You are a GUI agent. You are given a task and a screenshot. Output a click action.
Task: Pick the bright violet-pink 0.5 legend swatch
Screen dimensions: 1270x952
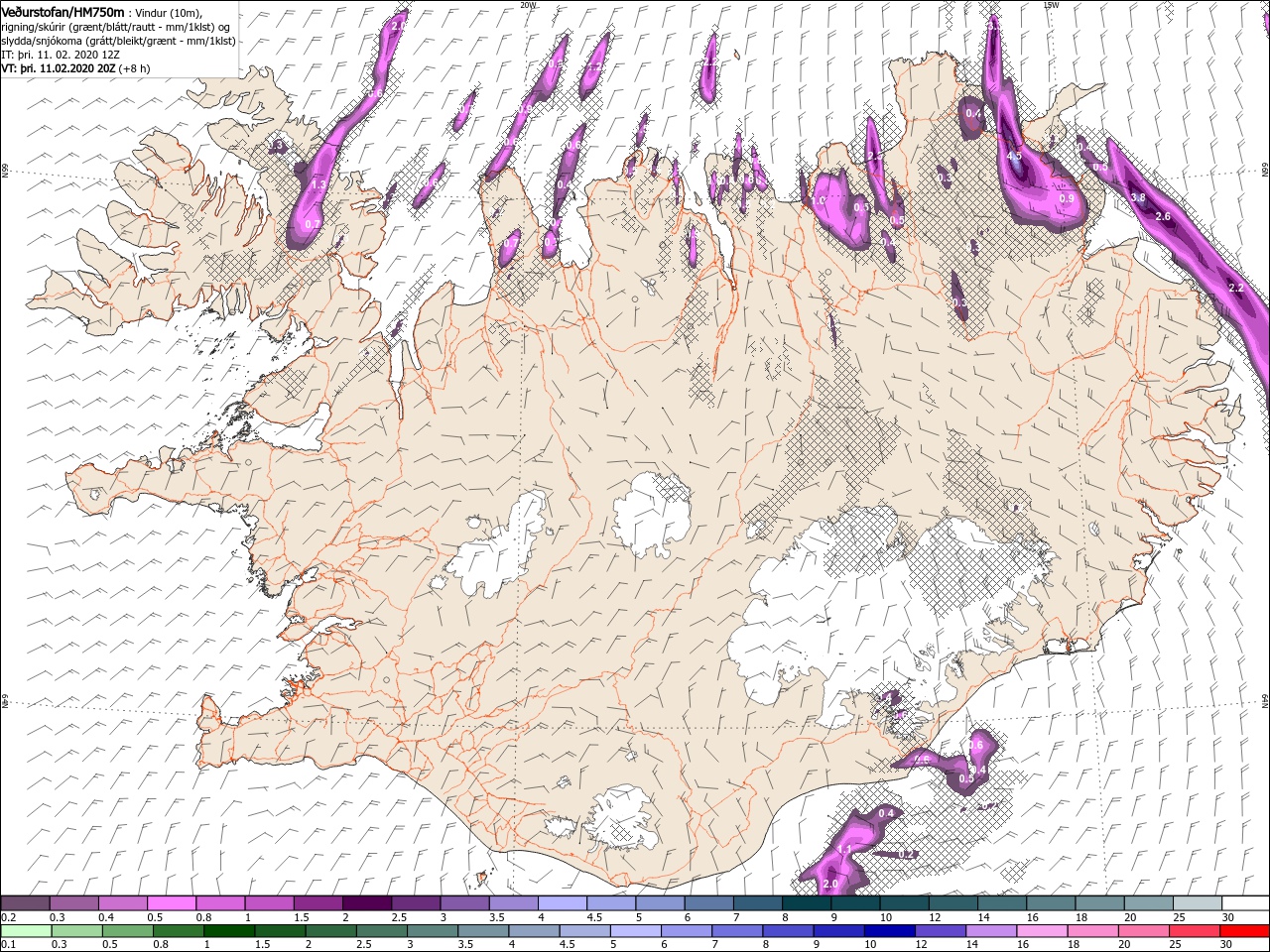pyautogui.click(x=171, y=903)
